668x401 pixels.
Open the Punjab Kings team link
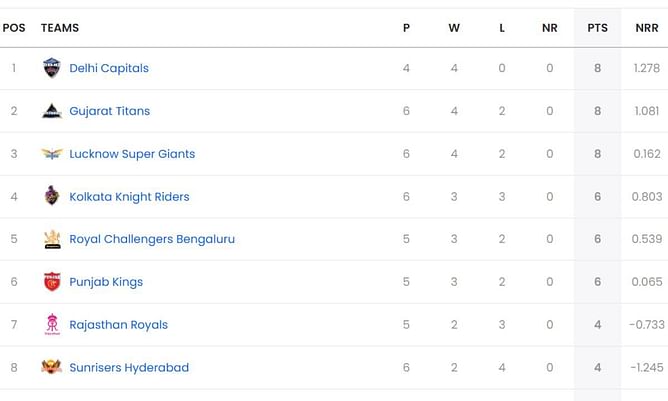point(106,282)
